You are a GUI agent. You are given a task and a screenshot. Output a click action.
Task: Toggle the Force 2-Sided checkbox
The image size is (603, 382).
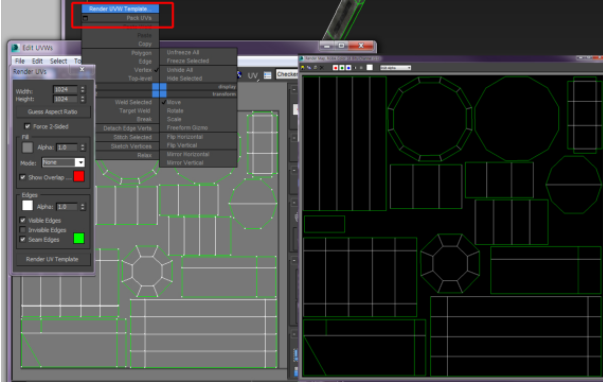[27, 126]
